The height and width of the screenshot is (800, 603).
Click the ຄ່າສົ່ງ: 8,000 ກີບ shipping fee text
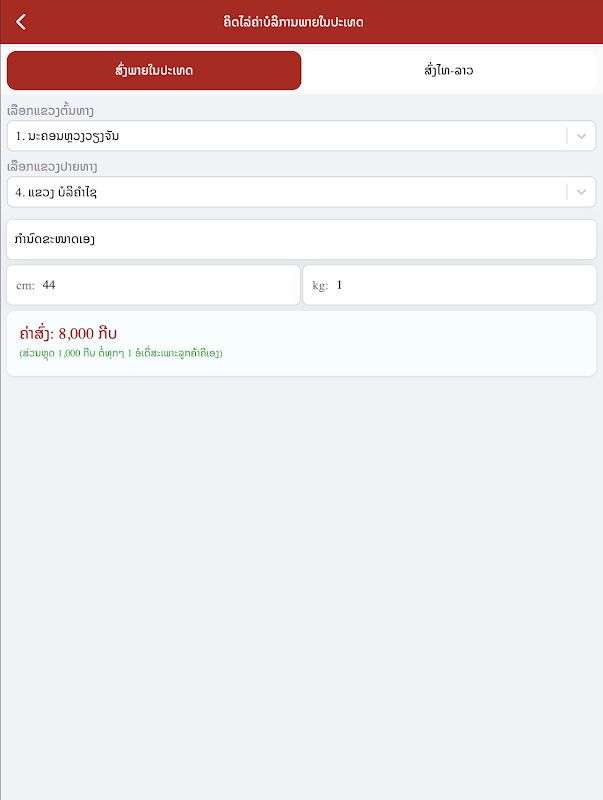click(x=68, y=334)
